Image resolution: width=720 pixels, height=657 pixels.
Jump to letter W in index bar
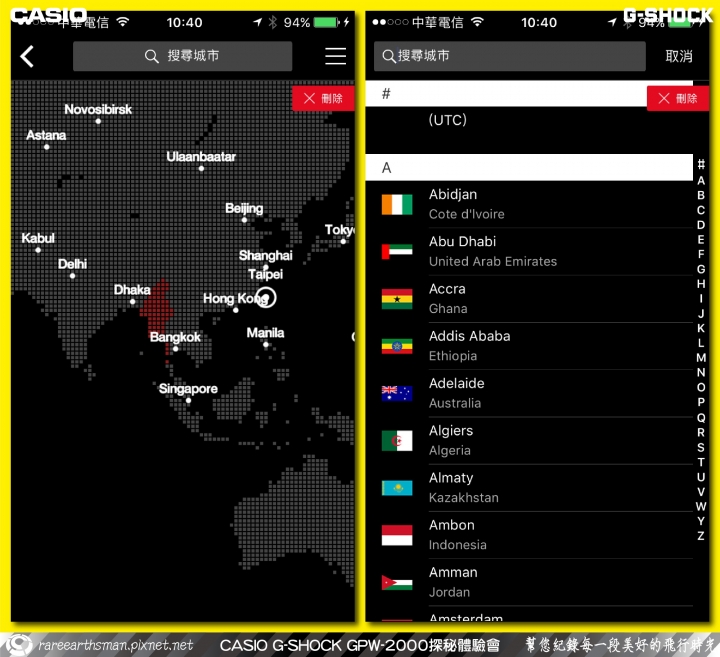click(x=701, y=506)
